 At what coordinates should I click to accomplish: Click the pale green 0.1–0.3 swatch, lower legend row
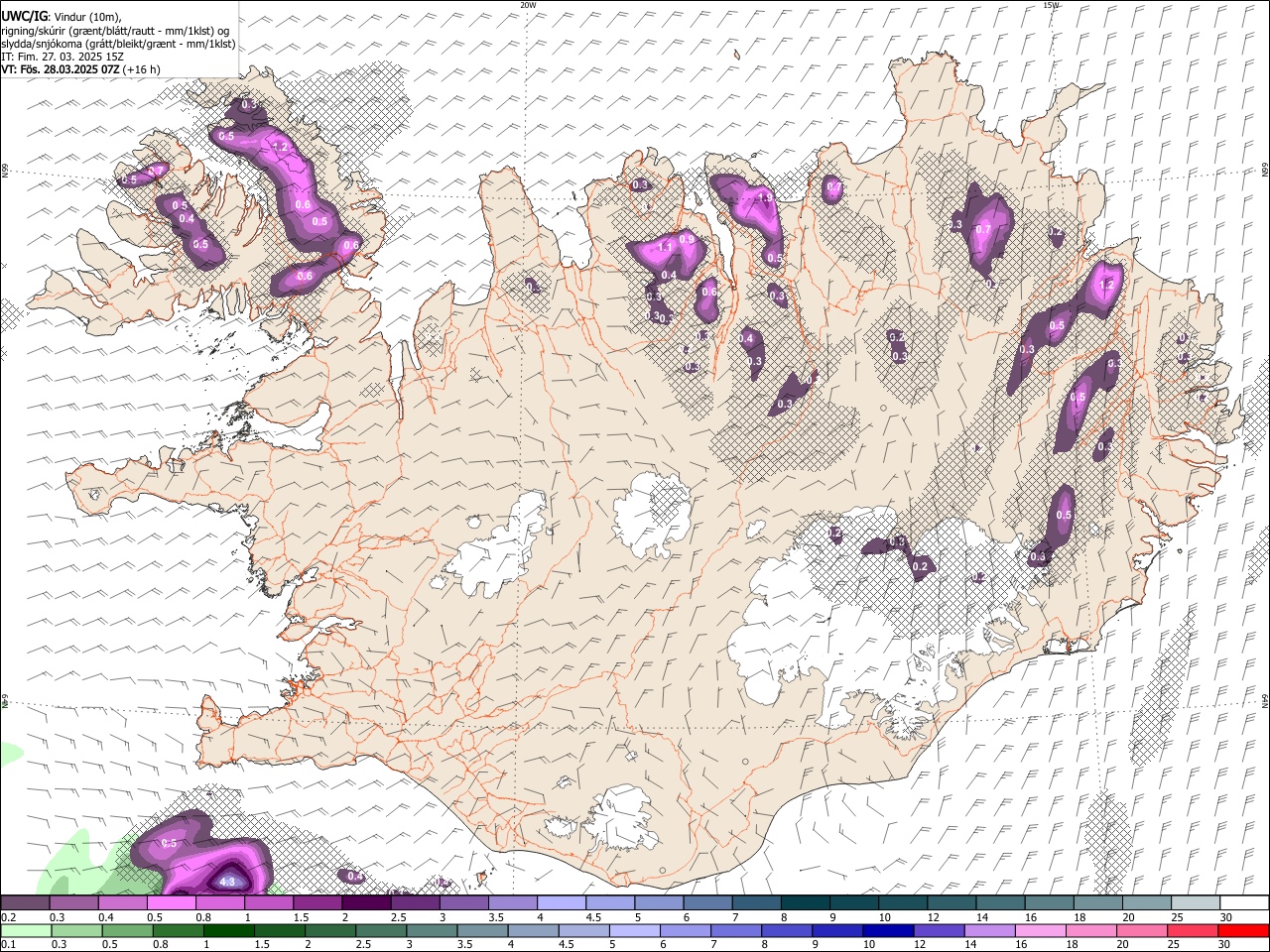click(27, 930)
